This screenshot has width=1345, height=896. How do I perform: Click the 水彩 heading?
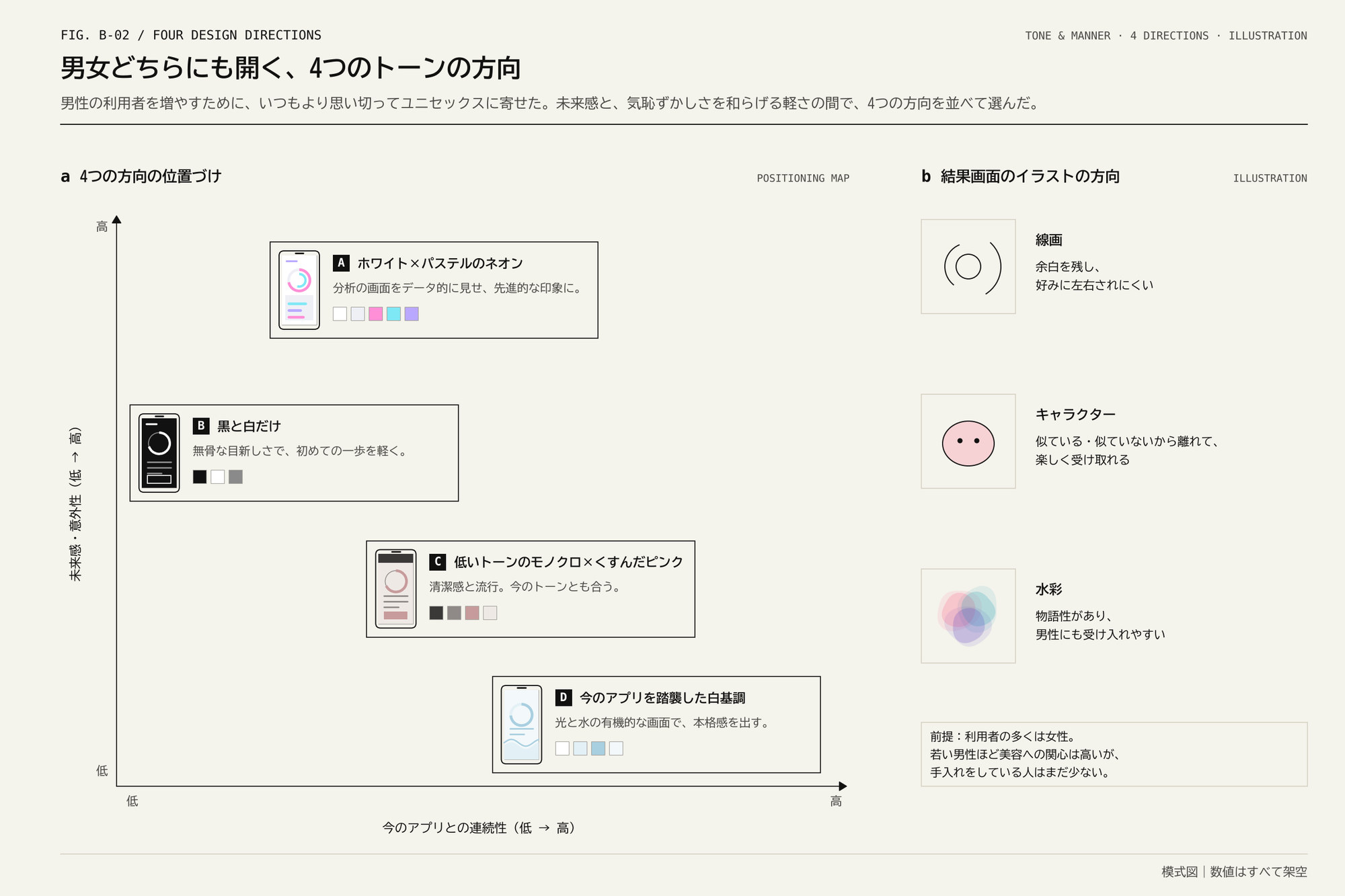(1048, 589)
